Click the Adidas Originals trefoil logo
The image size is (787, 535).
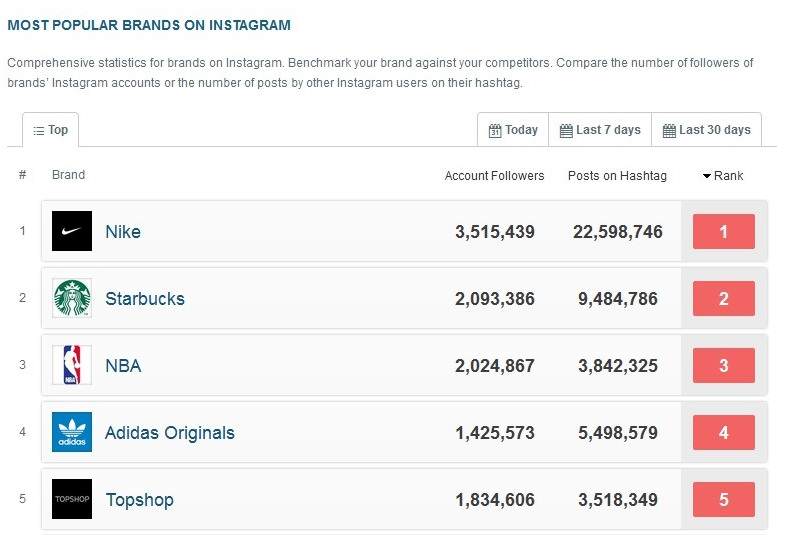pyautogui.click(x=72, y=432)
